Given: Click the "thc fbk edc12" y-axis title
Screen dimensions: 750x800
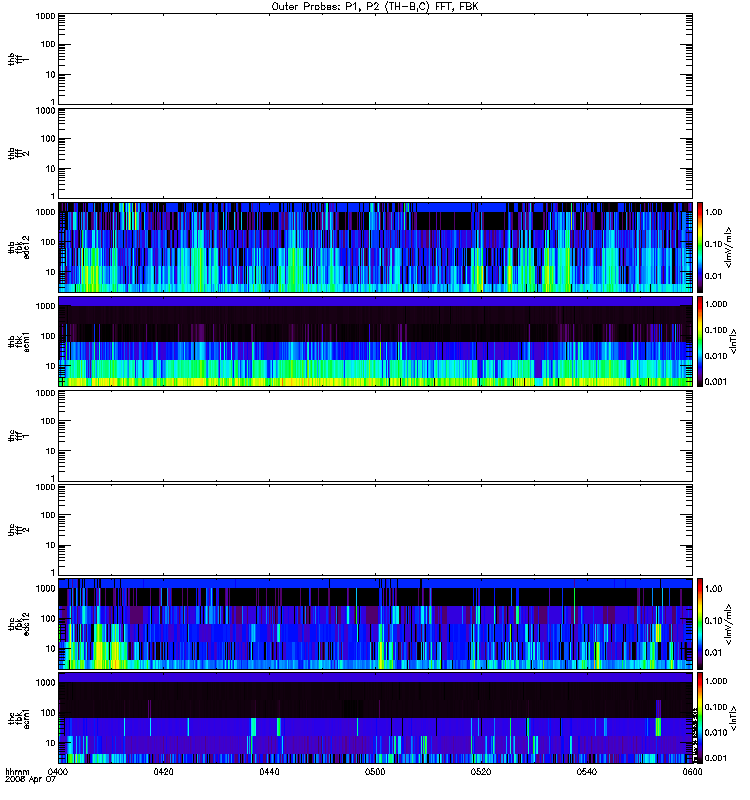Looking at the screenshot, I should (x=19, y=624).
